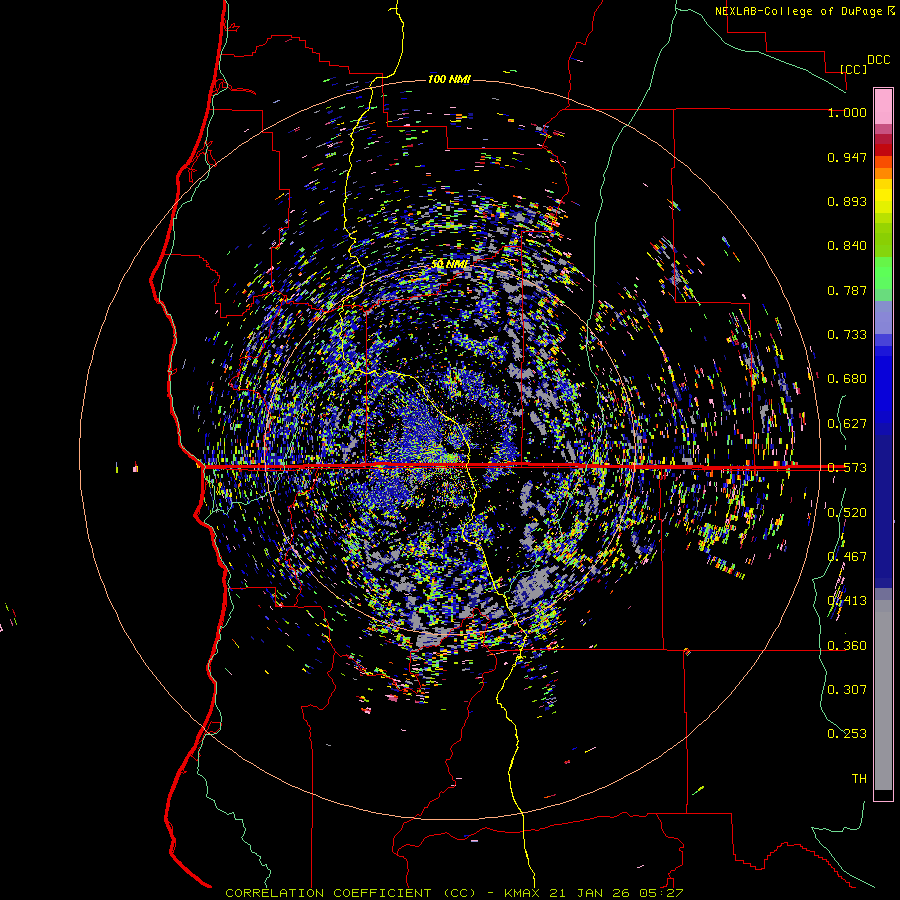Pick the bright green color bar segment
900x900 pixels.
pyautogui.click(x=883, y=273)
